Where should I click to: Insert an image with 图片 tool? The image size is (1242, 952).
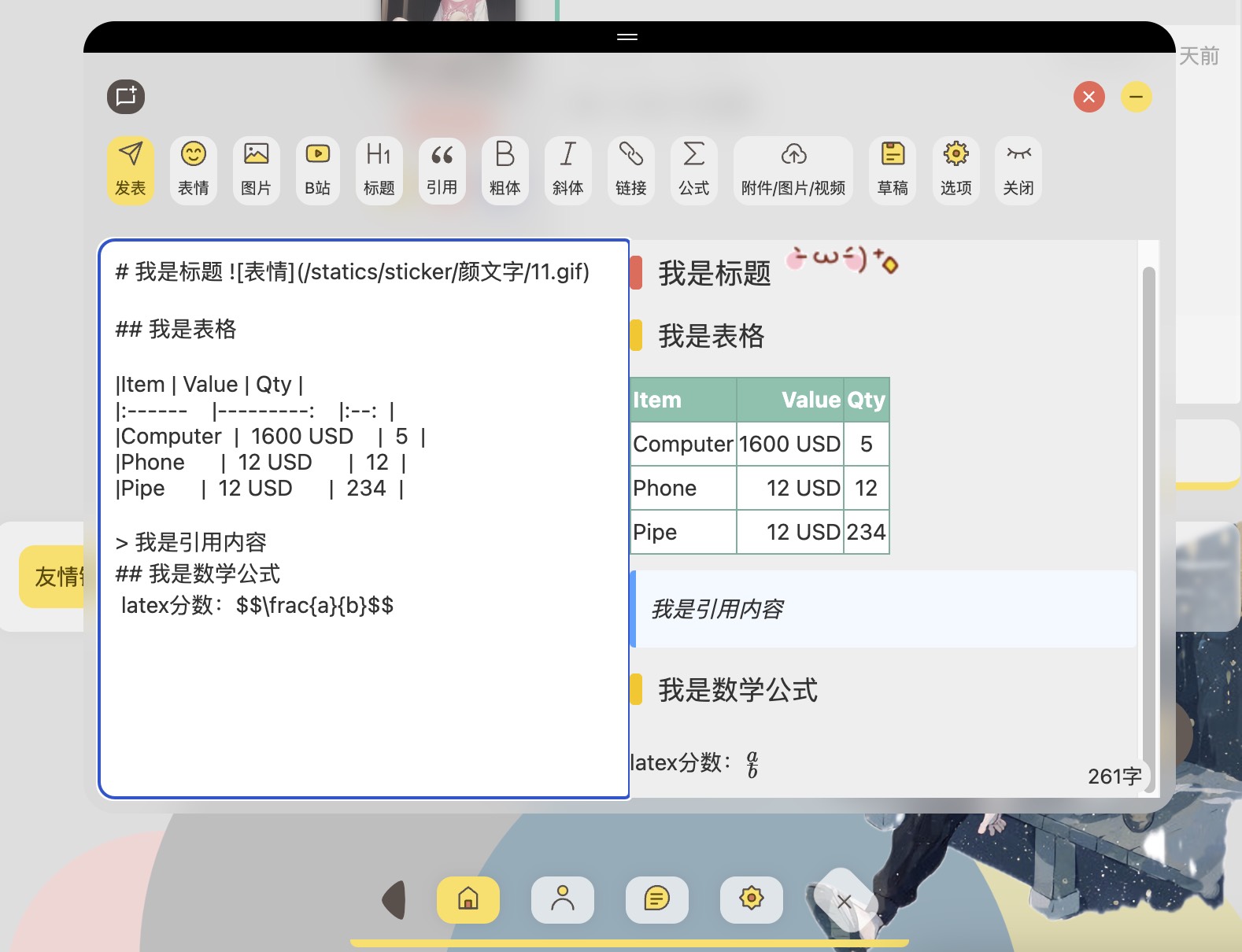pyautogui.click(x=256, y=169)
